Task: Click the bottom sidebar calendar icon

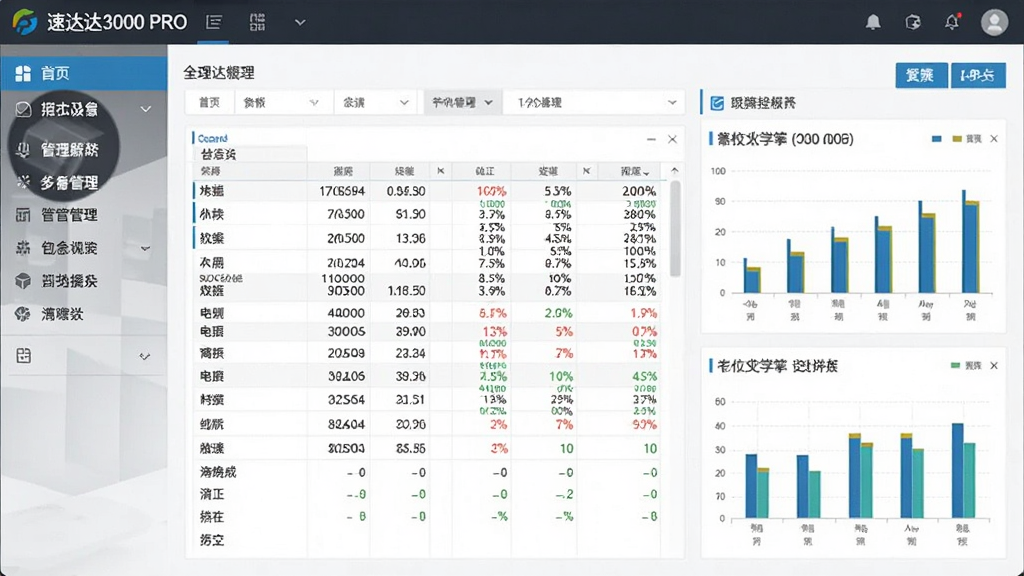Action: pyautogui.click(x=24, y=356)
